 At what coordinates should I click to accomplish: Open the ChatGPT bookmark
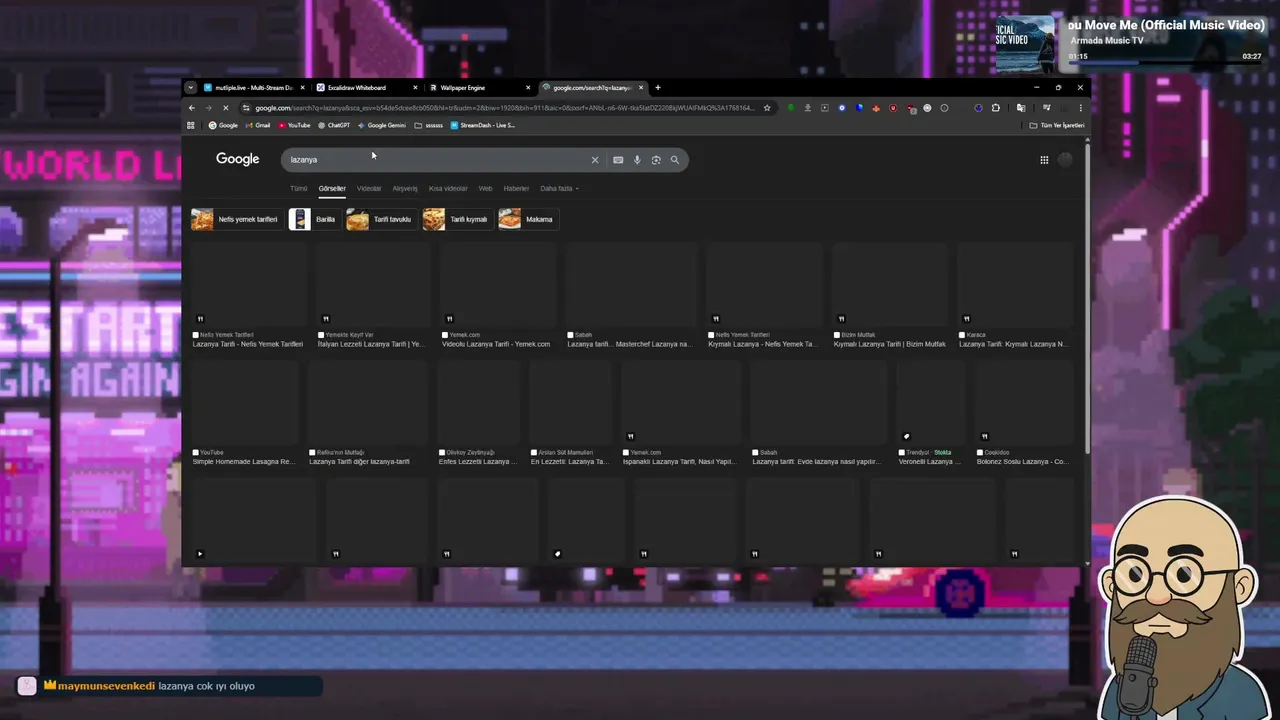coord(334,125)
